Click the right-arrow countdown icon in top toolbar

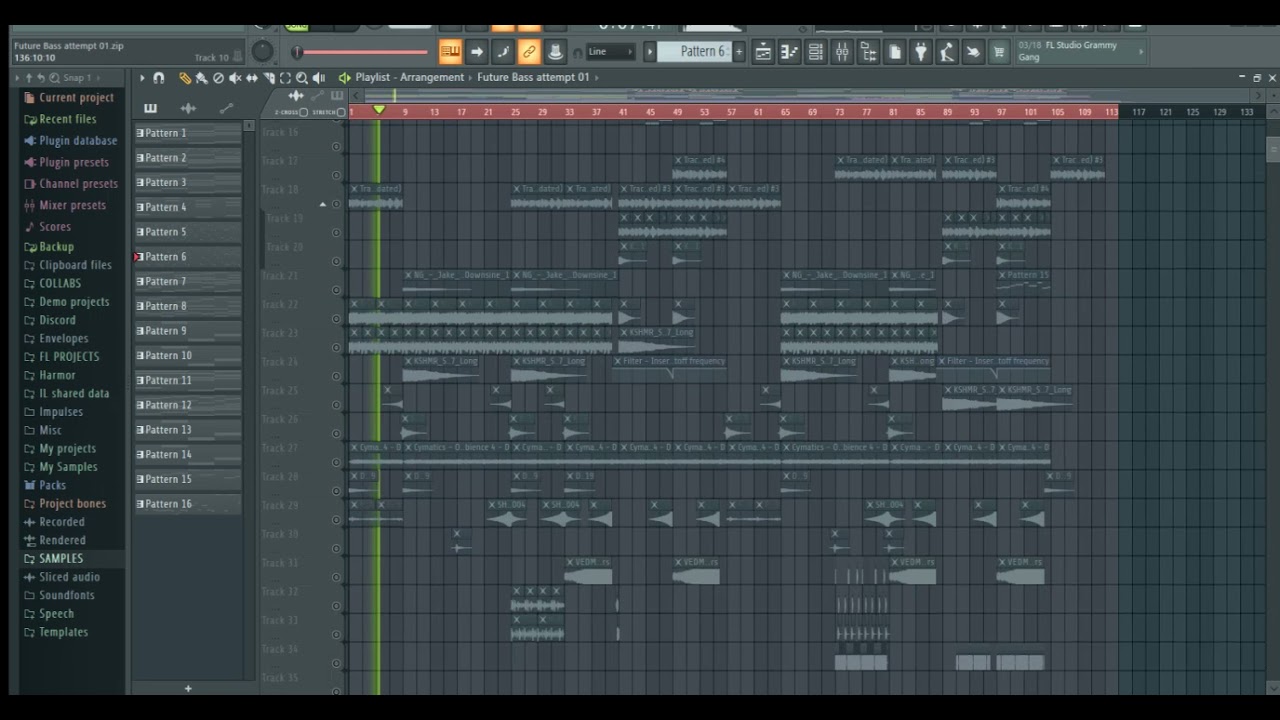coord(477,52)
